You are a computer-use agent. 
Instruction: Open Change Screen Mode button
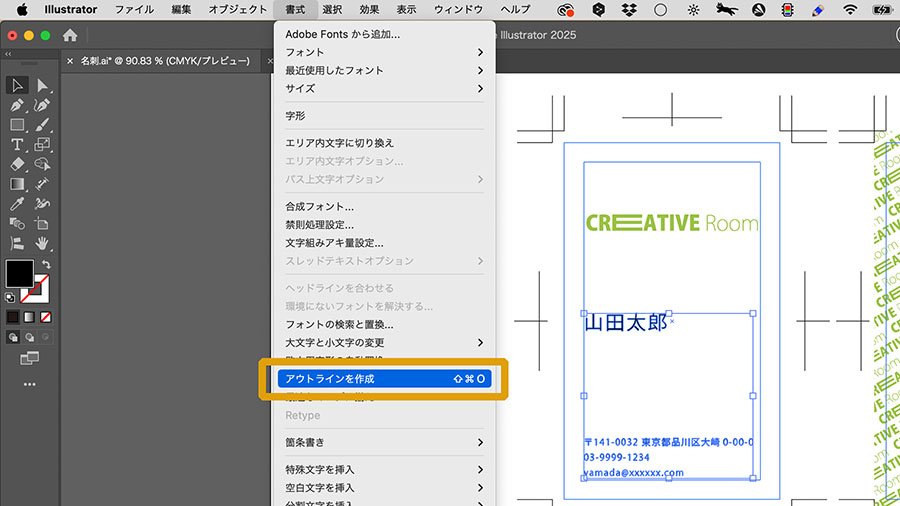[29, 359]
